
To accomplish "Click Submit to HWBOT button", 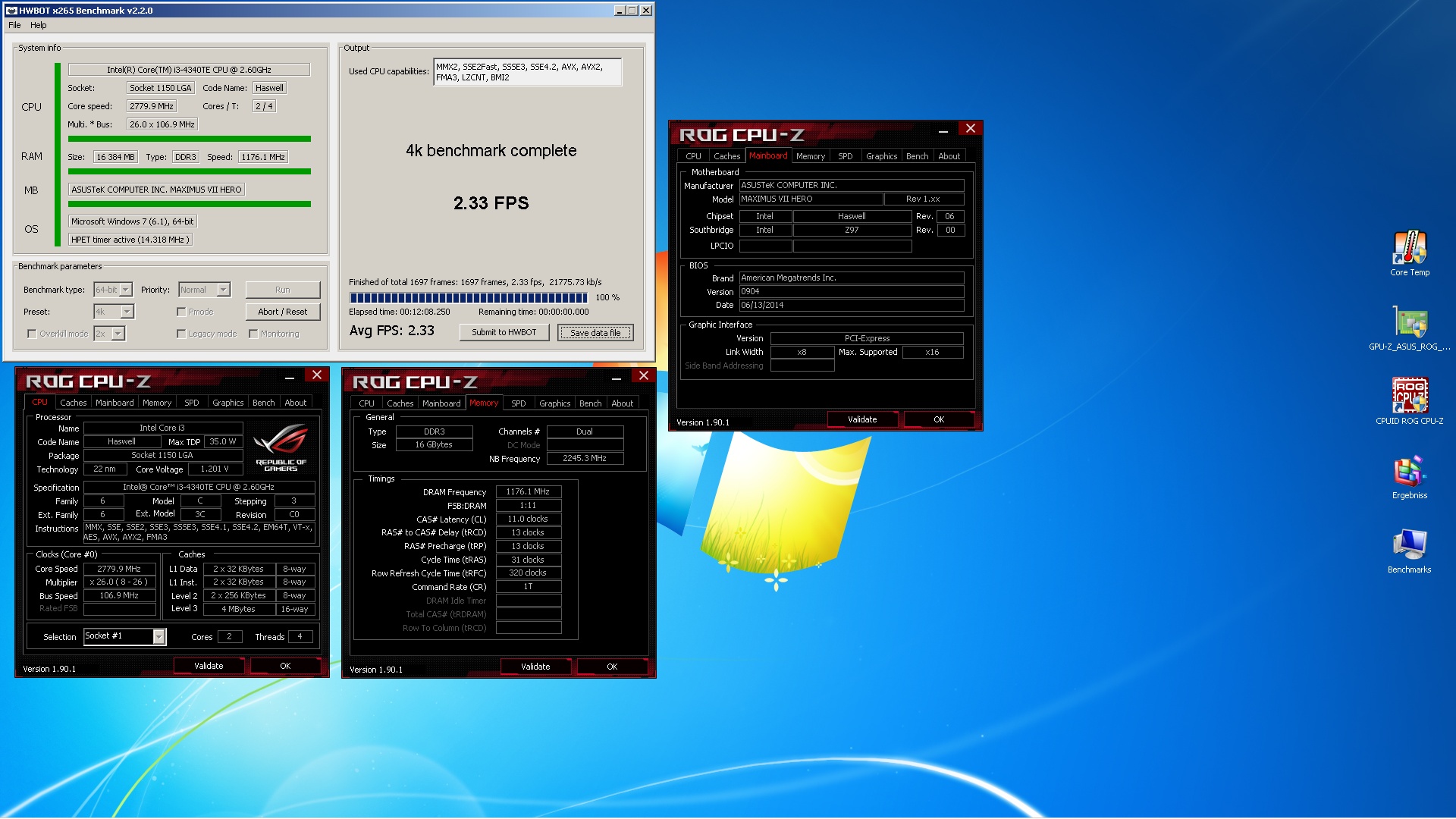I will pos(504,332).
